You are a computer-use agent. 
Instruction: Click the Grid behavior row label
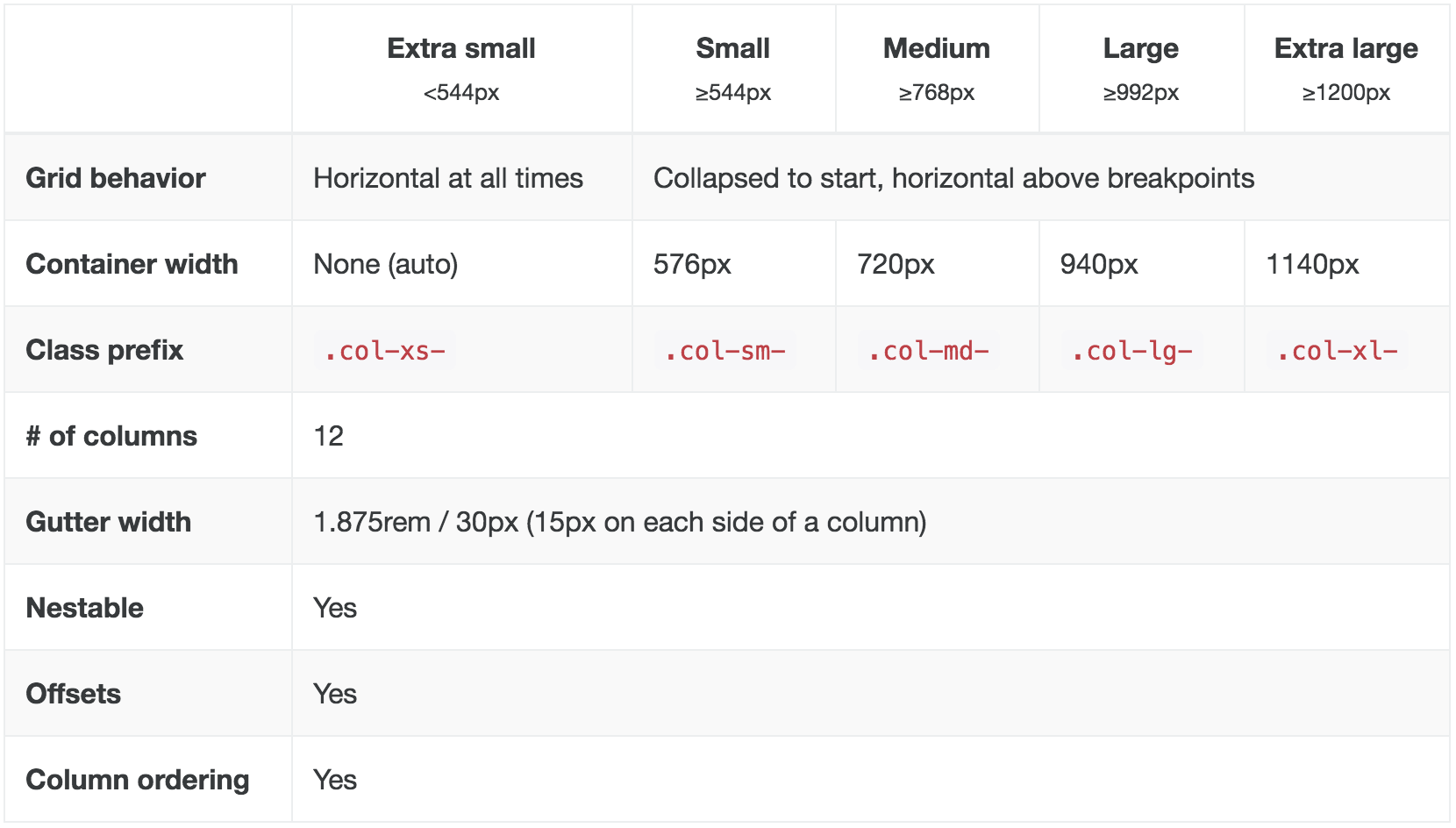pos(116,178)
